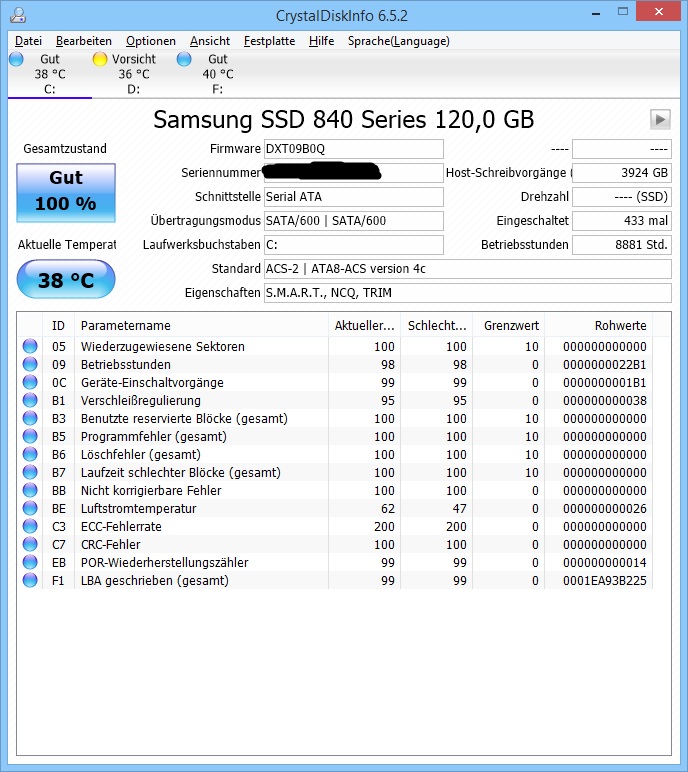Click the Grenzwert column header

(x=509, y=325)
